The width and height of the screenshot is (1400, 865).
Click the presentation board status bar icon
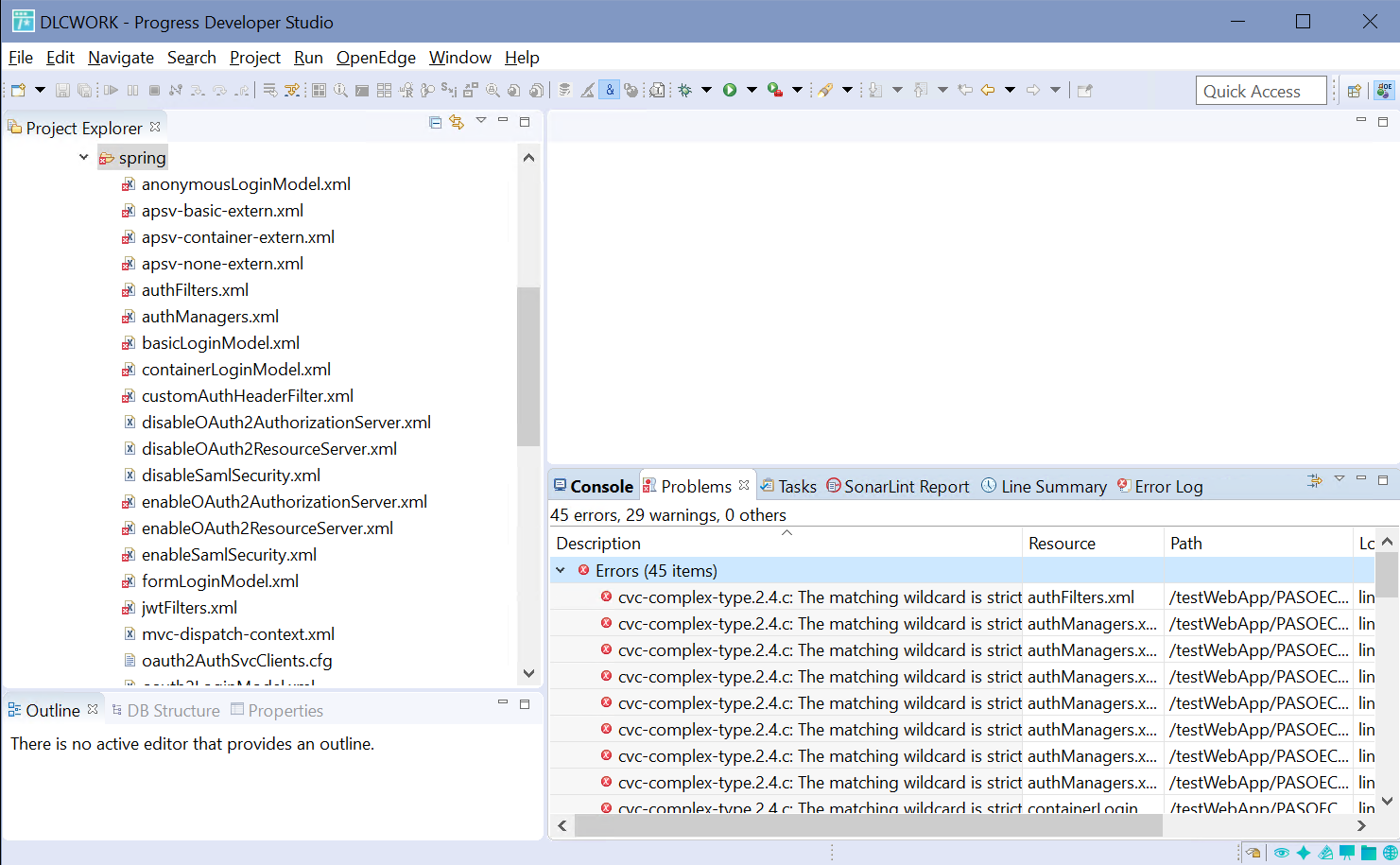[x=1347, y=853]
